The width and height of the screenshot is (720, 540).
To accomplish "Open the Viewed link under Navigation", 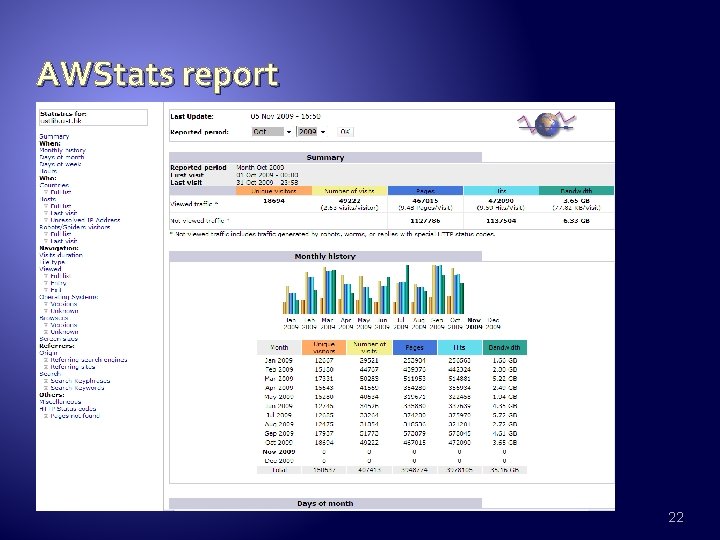I will coord(51,269).
